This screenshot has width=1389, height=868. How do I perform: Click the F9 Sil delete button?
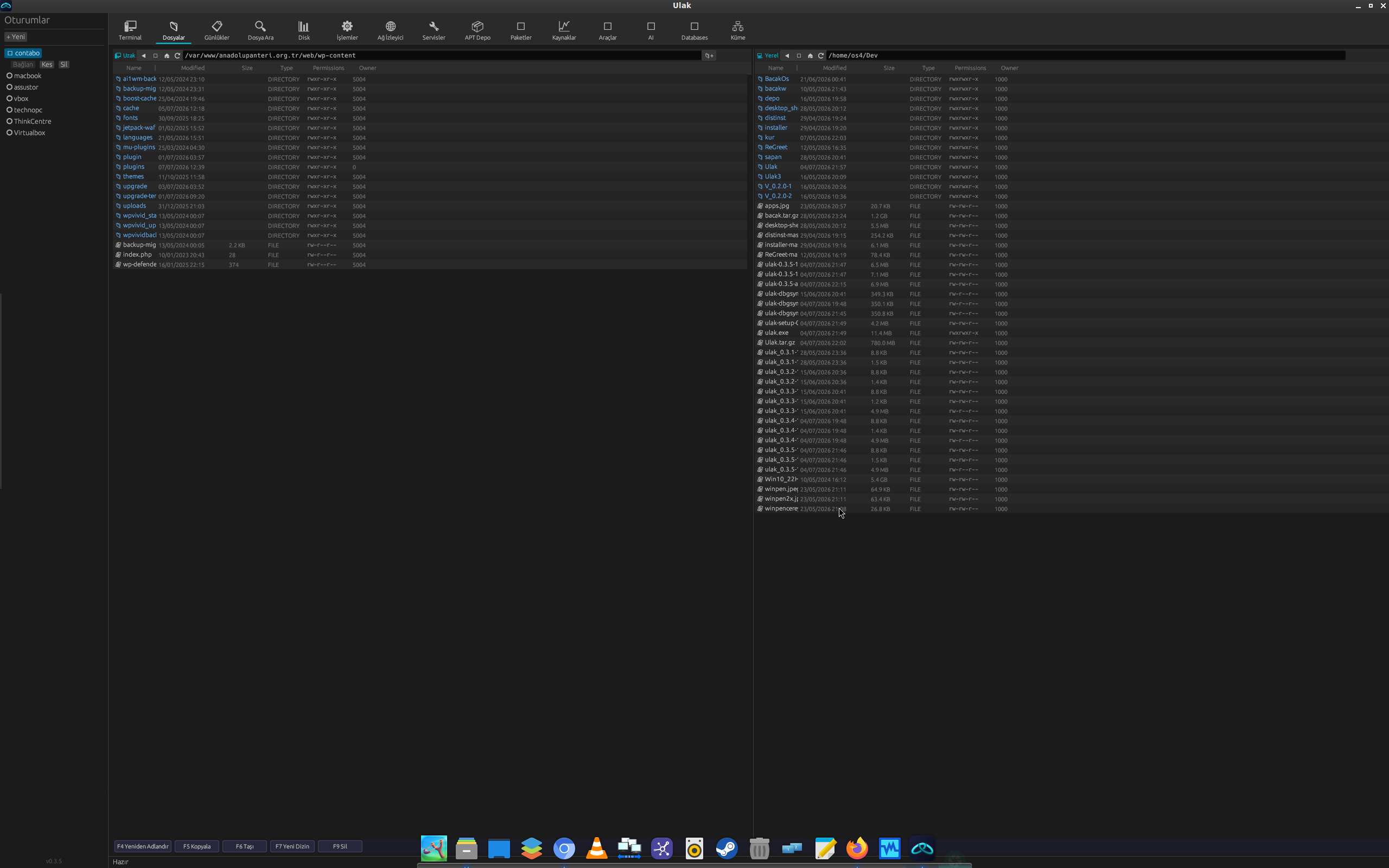pos(340,846)
